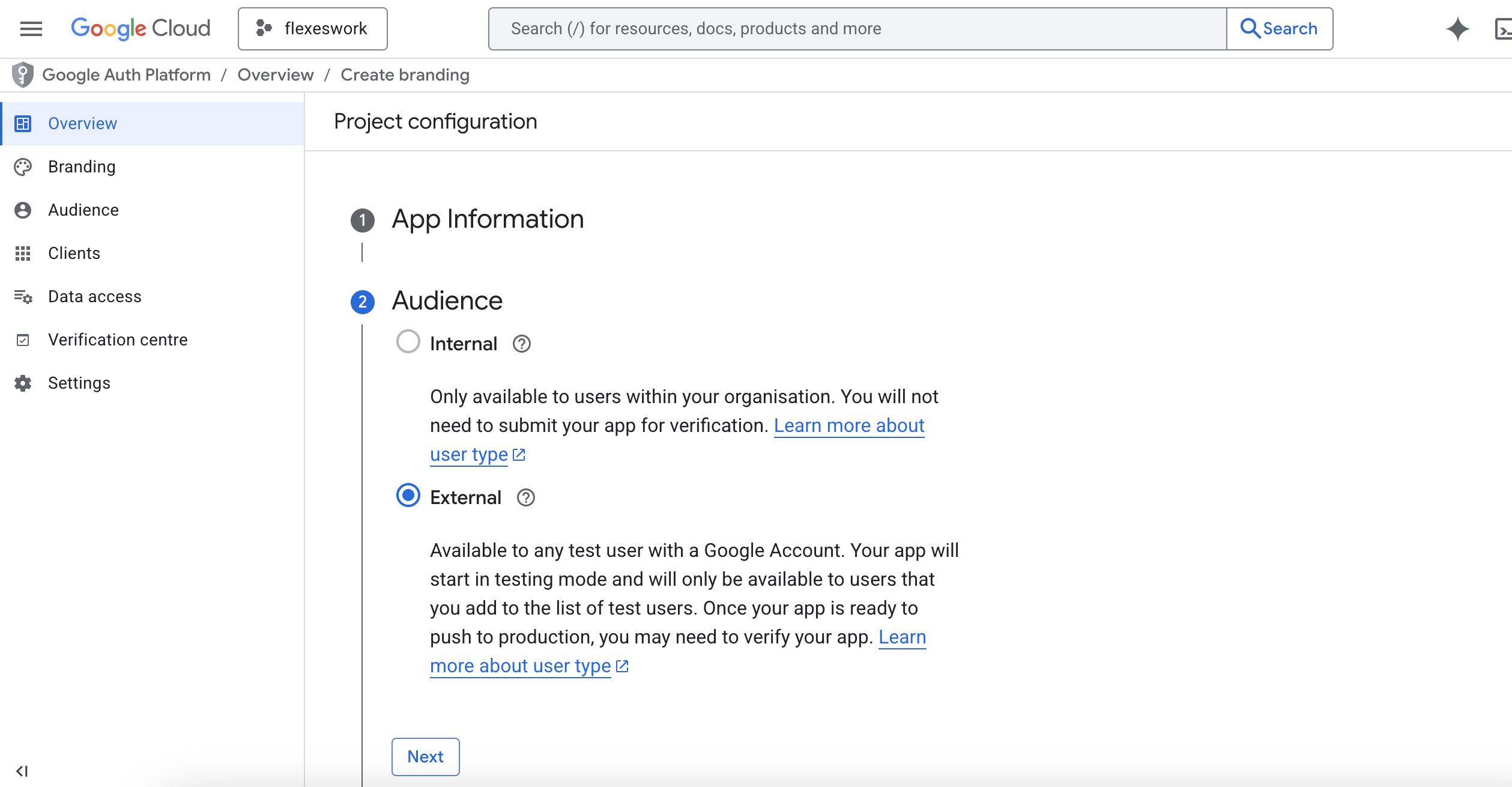Click the Internal help question icon
1512x787 pixels.
click(521, 344)
